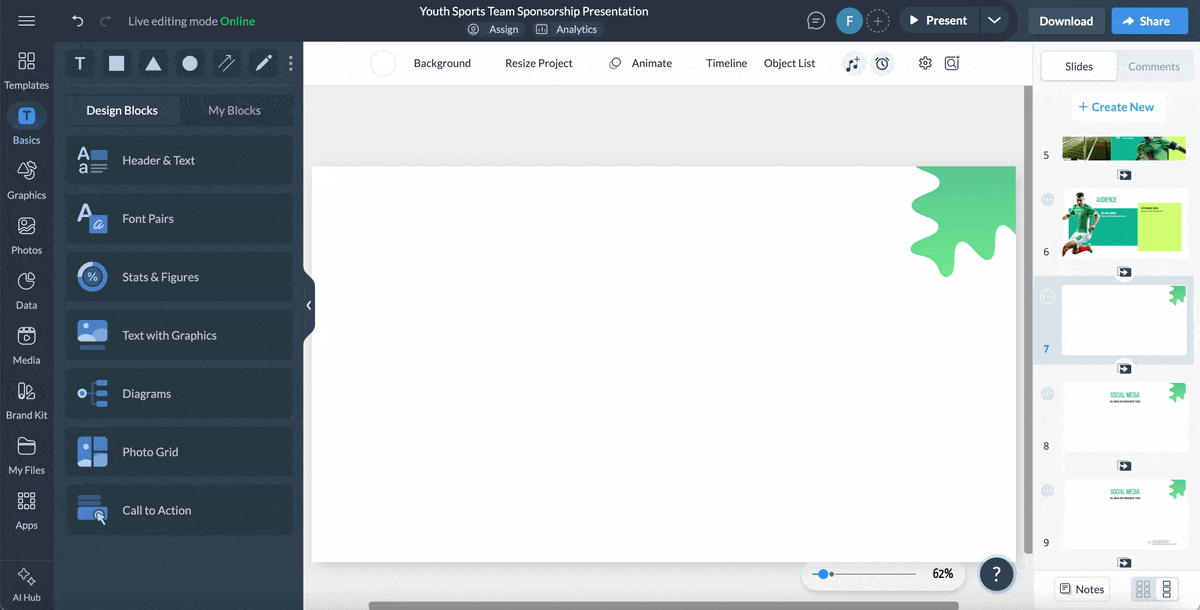This screenshot has height=610, width=1200.
Task: Select the Triangle shape tool
Action: click(x=152, y=63)
